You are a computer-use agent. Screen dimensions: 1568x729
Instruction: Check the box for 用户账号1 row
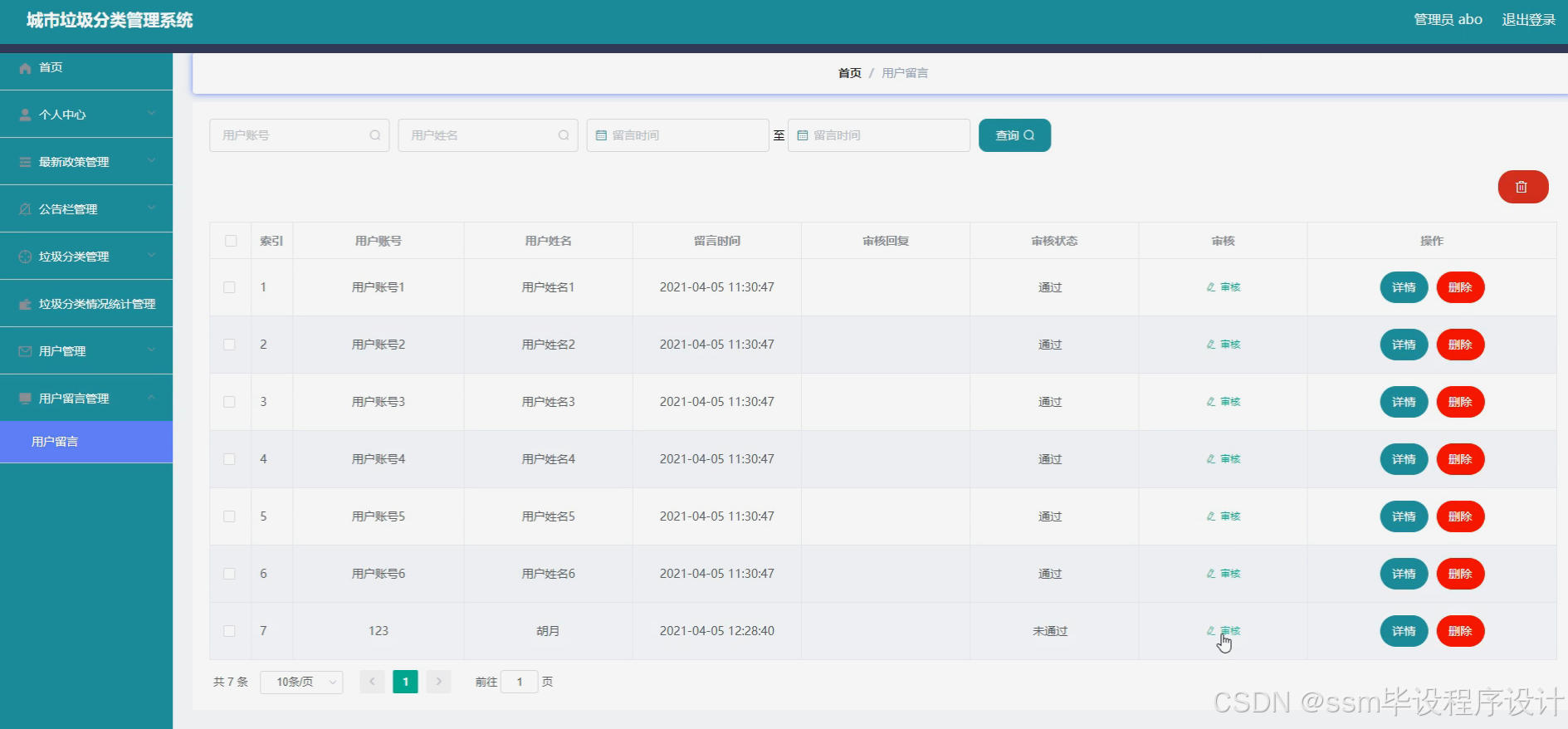click(229, 287)
